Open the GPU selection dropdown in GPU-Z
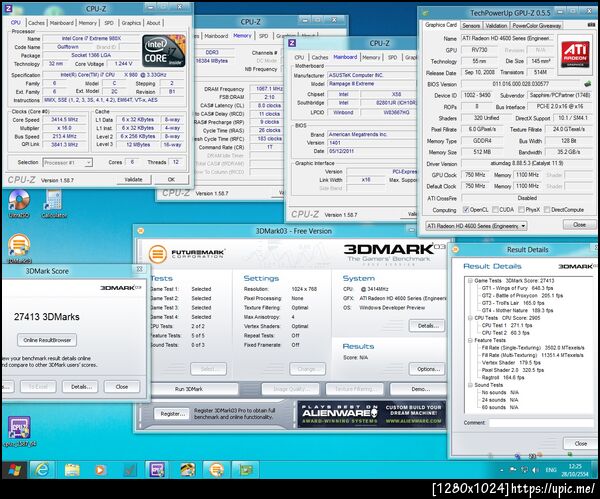The height and width of the screenshot is (499, 600). click(476, 226)
